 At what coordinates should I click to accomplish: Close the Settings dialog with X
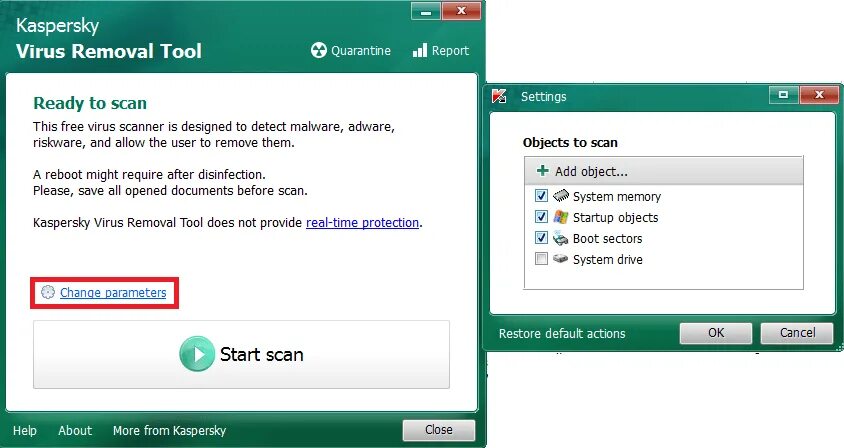[819, 95]
